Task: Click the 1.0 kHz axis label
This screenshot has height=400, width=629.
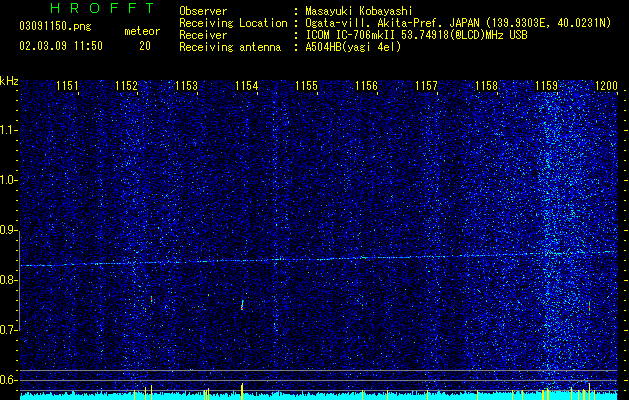Action: pyautogui.click(x=9, y=180)
